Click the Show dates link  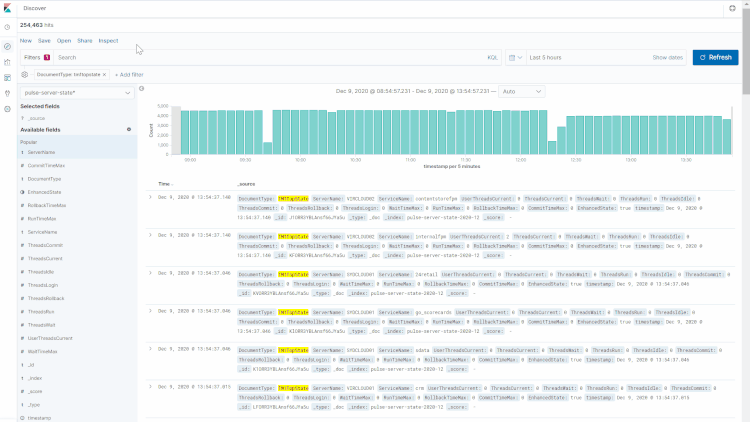tap(667, 58)
